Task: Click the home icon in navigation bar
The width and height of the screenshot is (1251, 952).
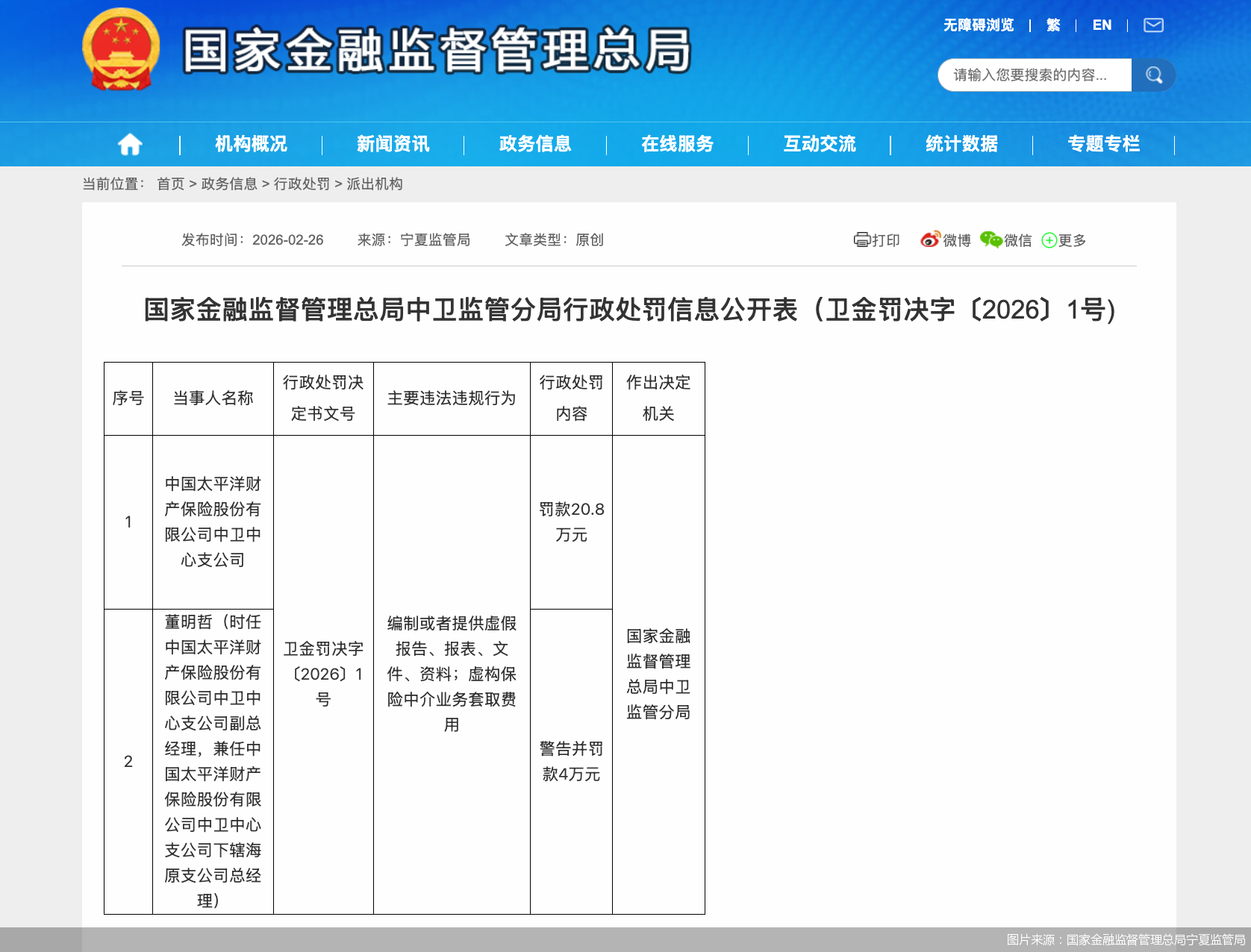Action: (x=130, y=144)
